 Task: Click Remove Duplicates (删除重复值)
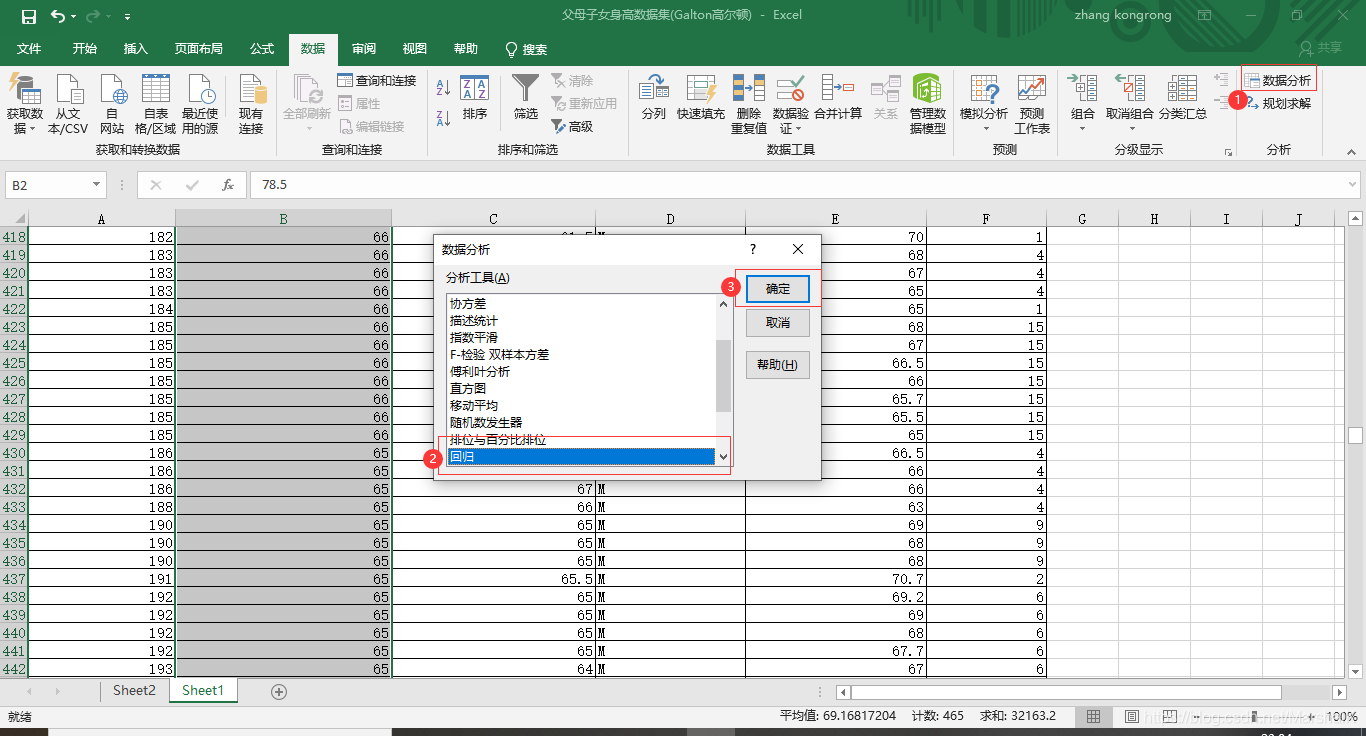pyautogui.click(x=749, y=104)
